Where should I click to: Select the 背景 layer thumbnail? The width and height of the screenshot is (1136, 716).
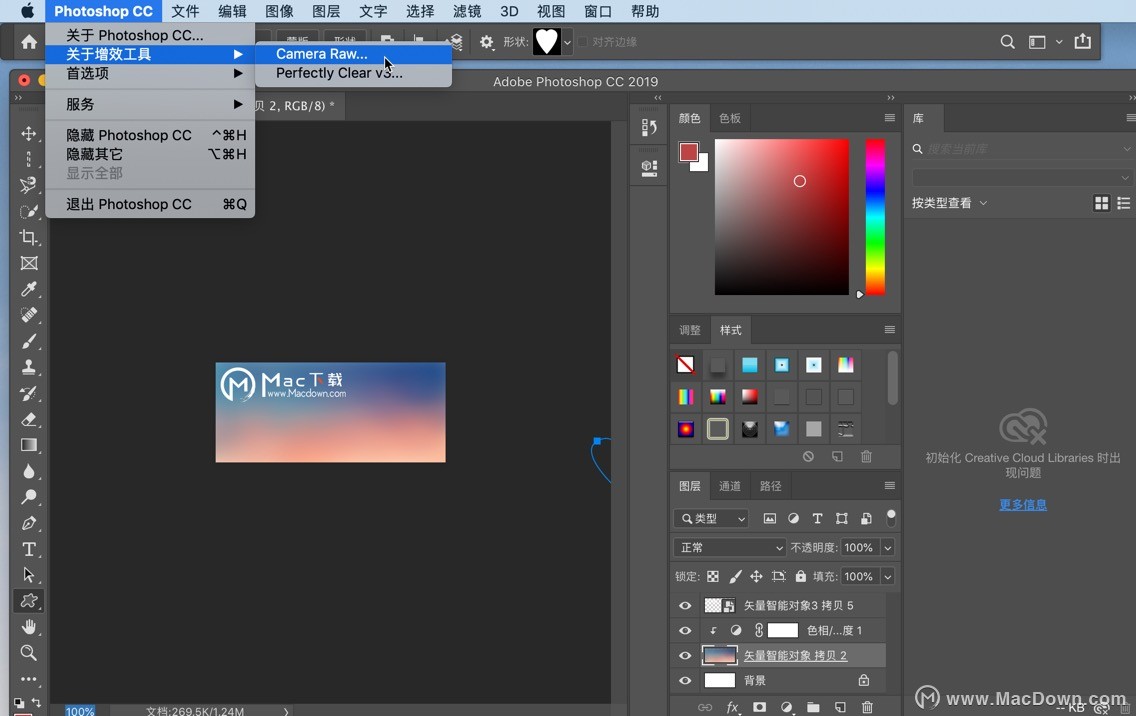point(719,680)
